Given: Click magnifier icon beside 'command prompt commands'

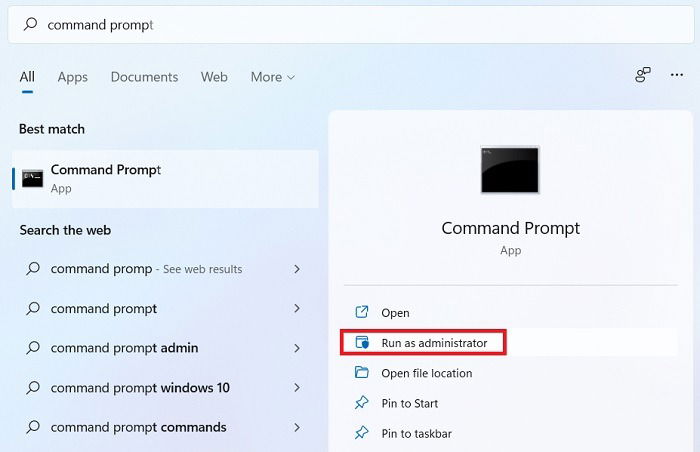Looking at the screenshot, I should point(33,427).
